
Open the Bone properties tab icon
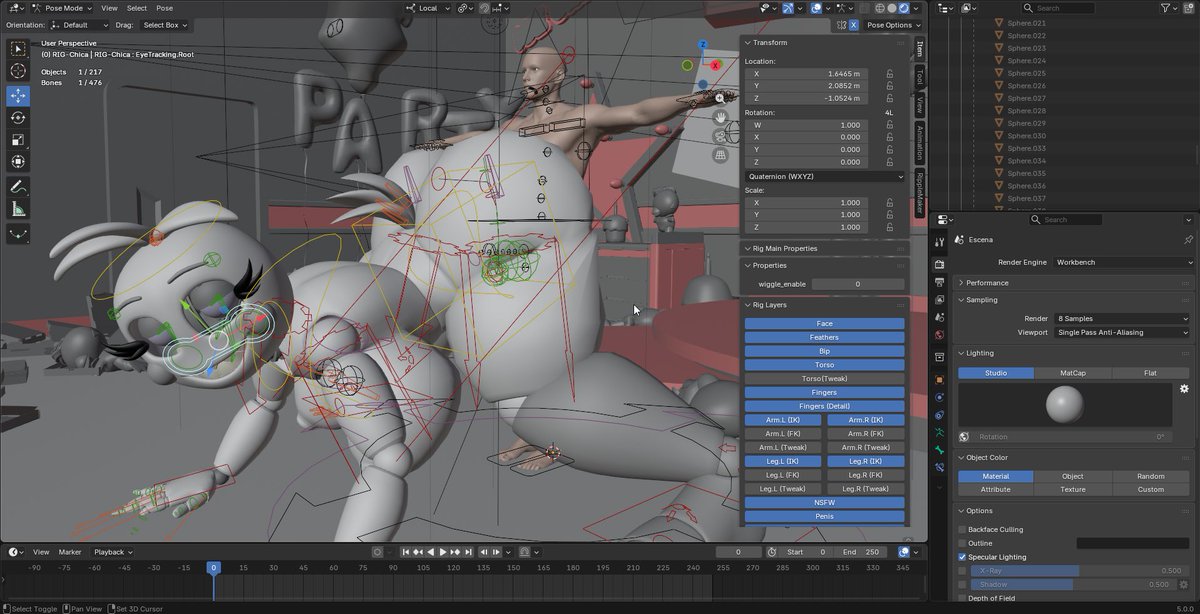tap(939, 450)
